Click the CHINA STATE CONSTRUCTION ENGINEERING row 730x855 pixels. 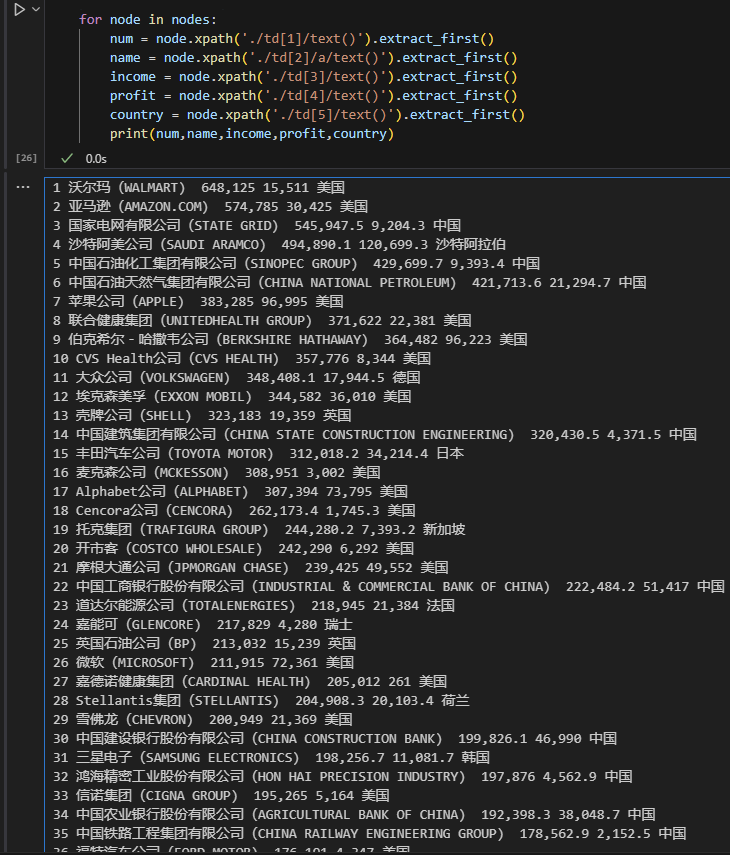tap(375, 435)
